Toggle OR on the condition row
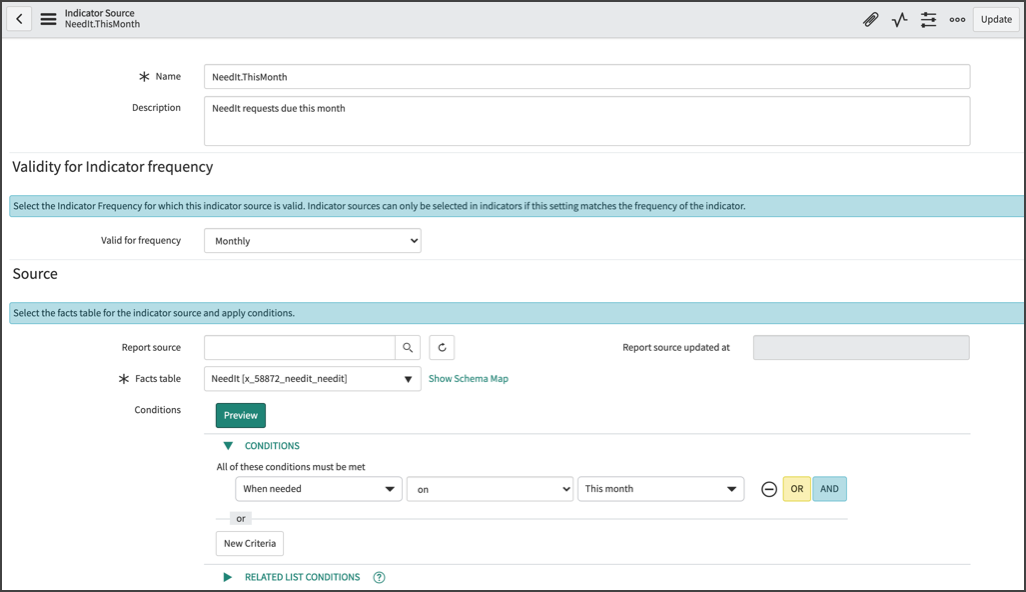 (796, 489)
